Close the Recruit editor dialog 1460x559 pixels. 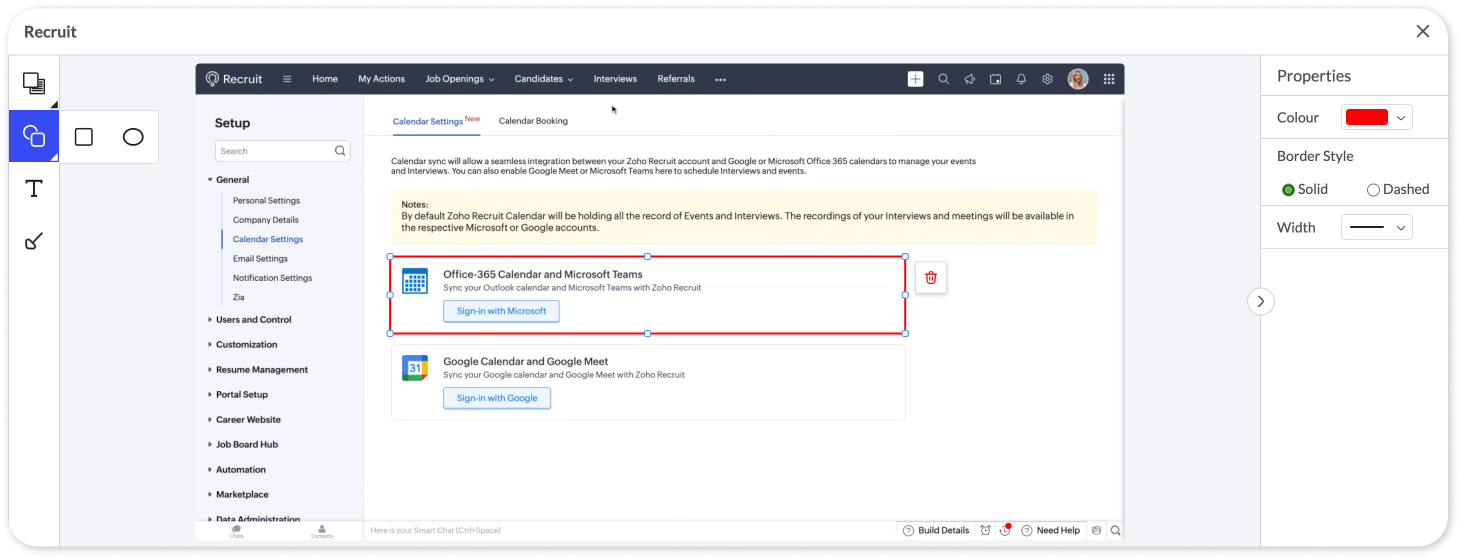coord(1423,31)
